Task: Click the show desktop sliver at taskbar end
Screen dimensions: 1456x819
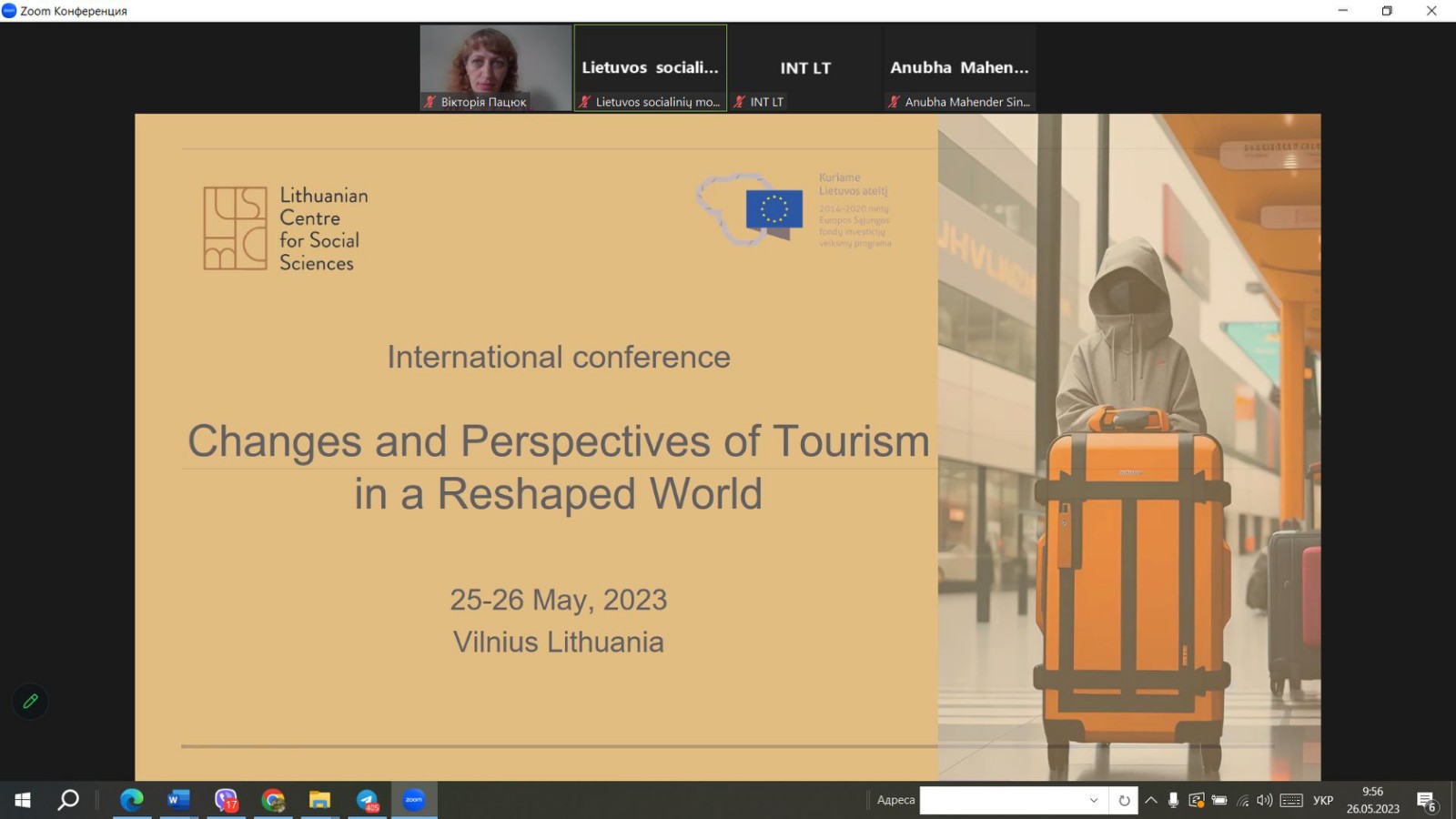Action: tap(1453, 800)
